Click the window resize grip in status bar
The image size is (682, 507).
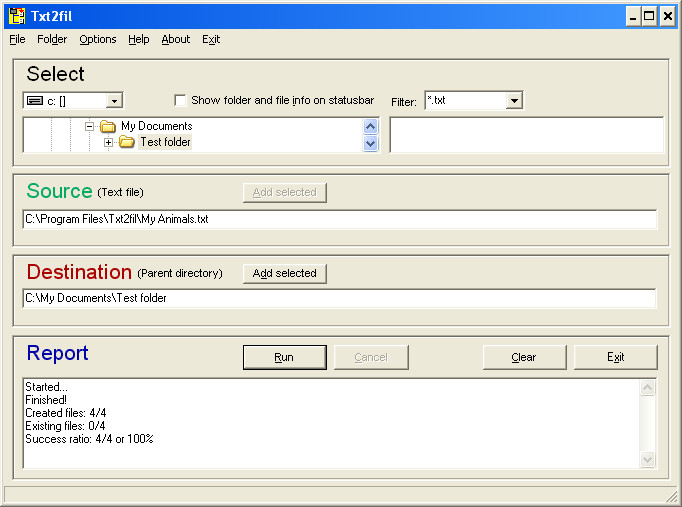tap(671, 496)
